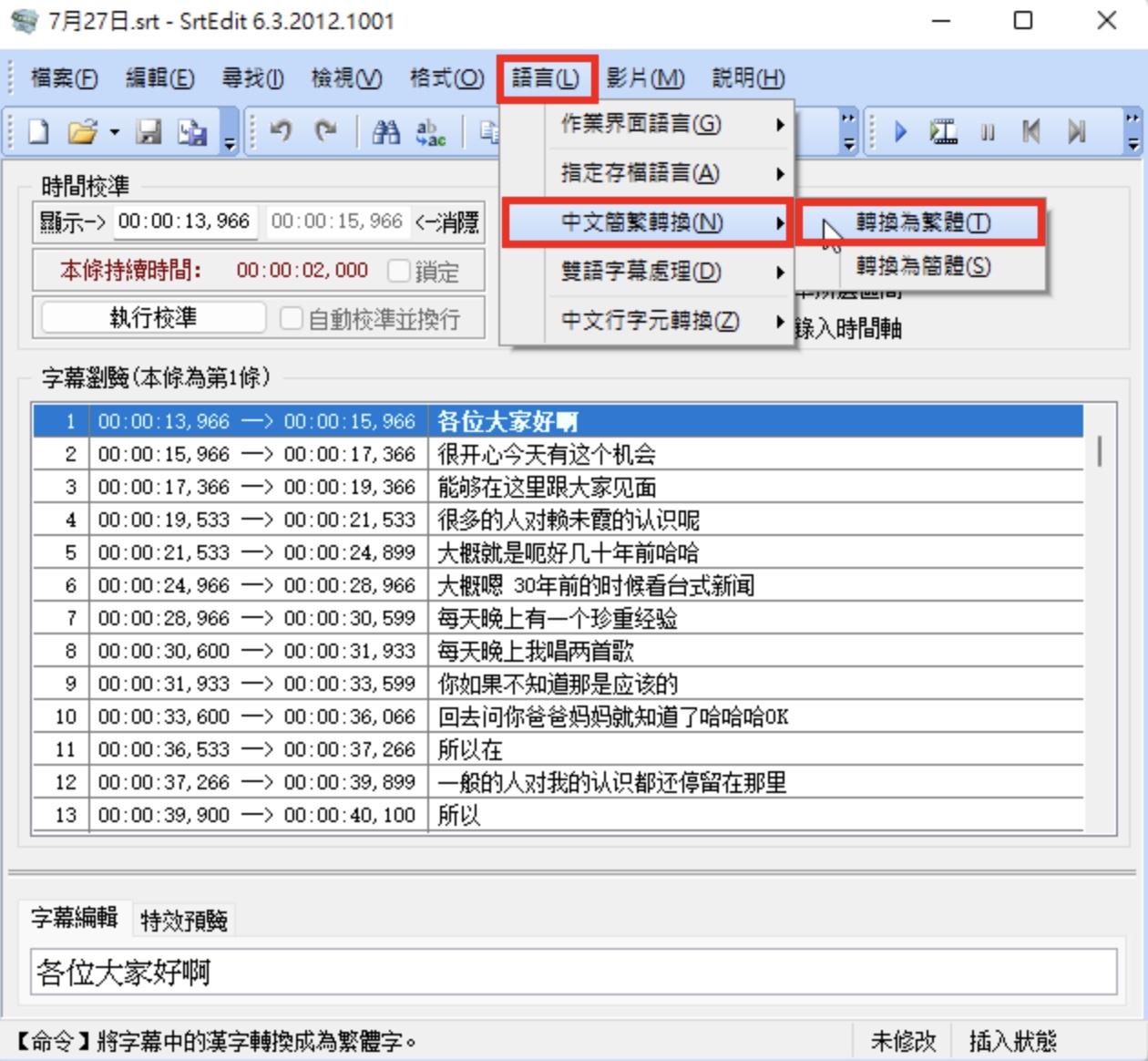
Task: Click the Pause playback icon
Action: pos(988,133)
